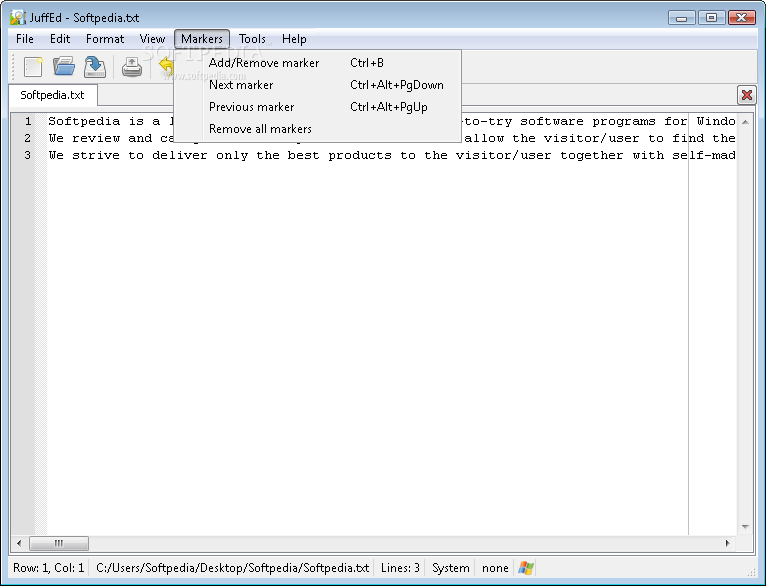The image size is (766, 586).
Task: Close the open Markers menu
Action: click(202, 39)
